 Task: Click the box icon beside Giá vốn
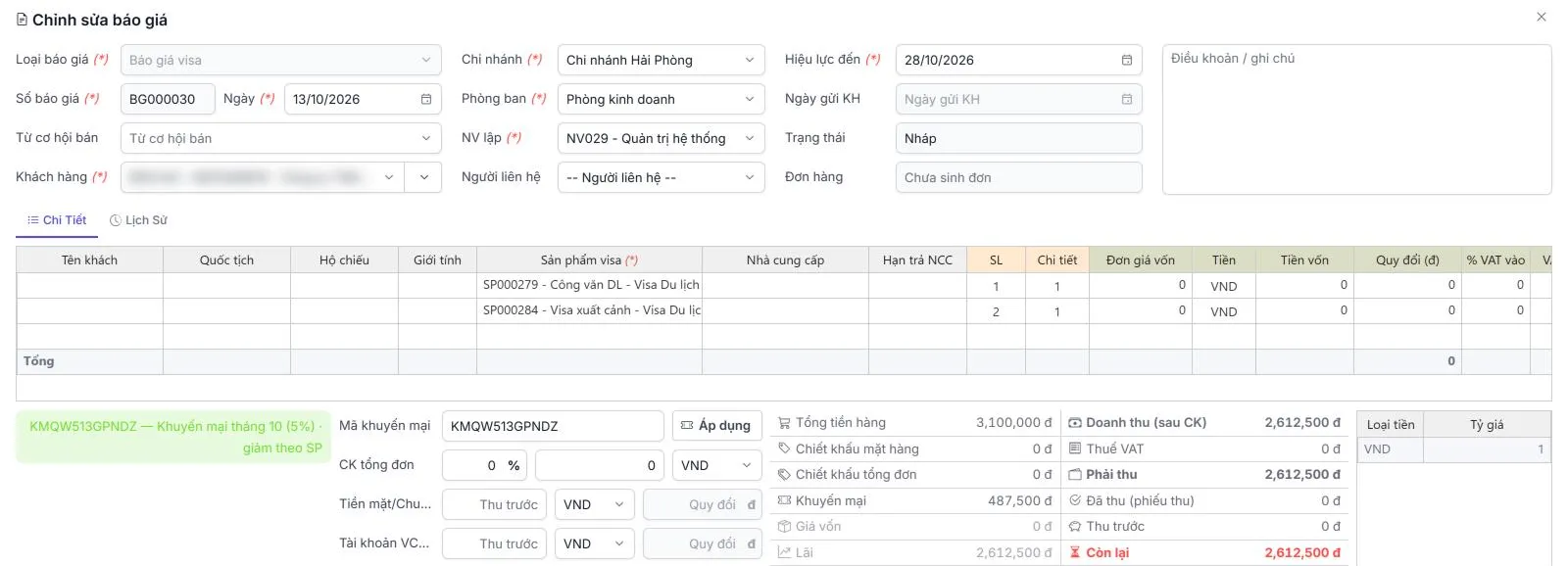coord(784,526)
